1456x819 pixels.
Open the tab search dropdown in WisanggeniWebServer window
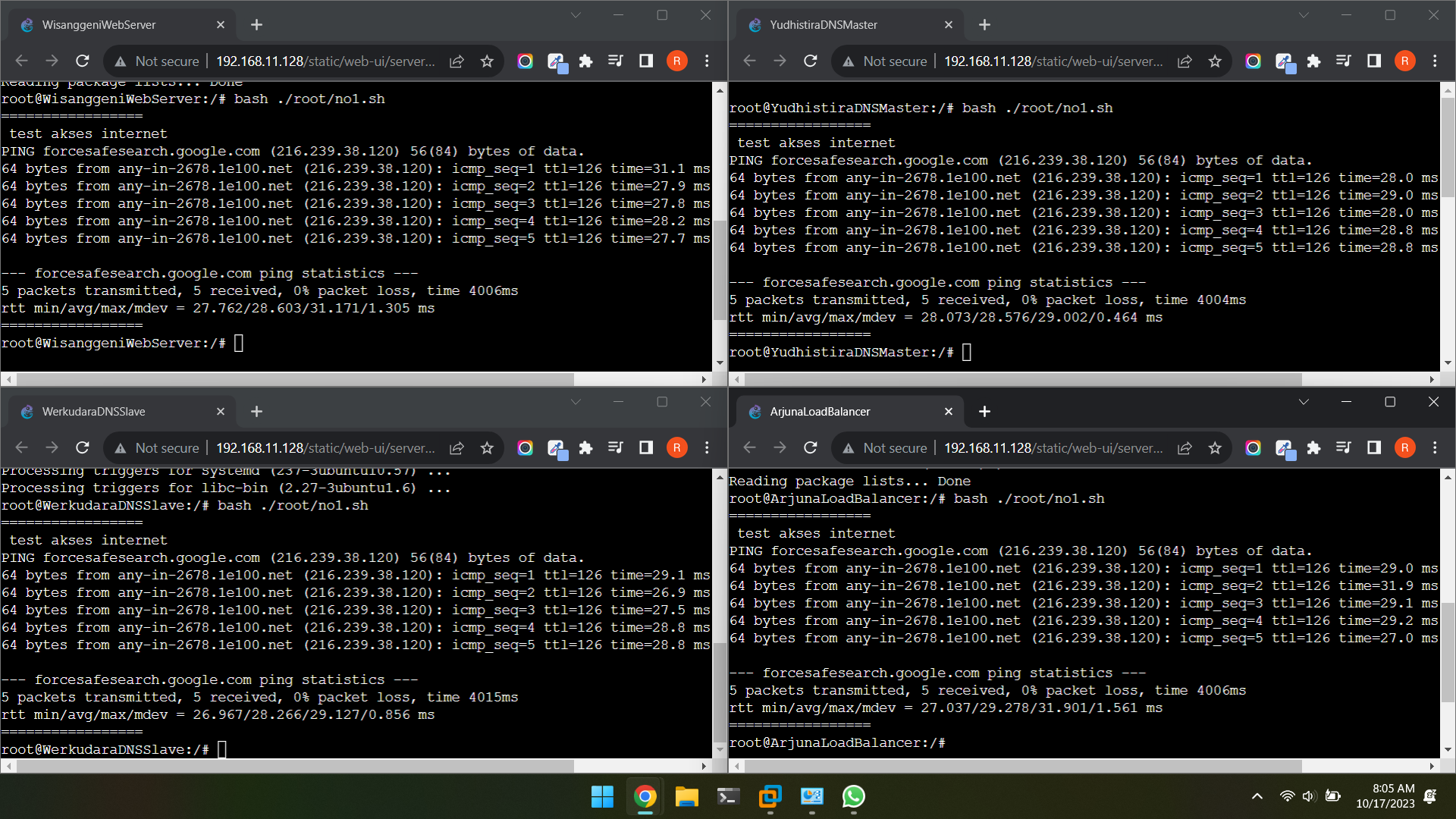click(576, 14)
